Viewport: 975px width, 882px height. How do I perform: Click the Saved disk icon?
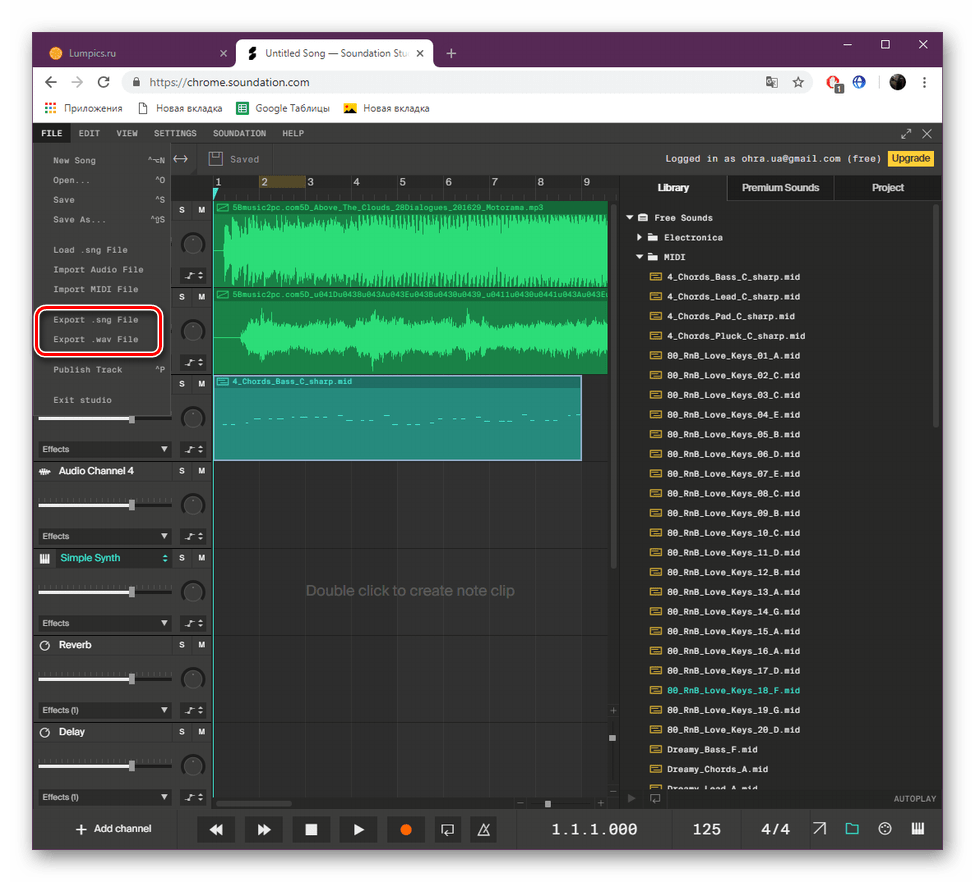(215, 158)
